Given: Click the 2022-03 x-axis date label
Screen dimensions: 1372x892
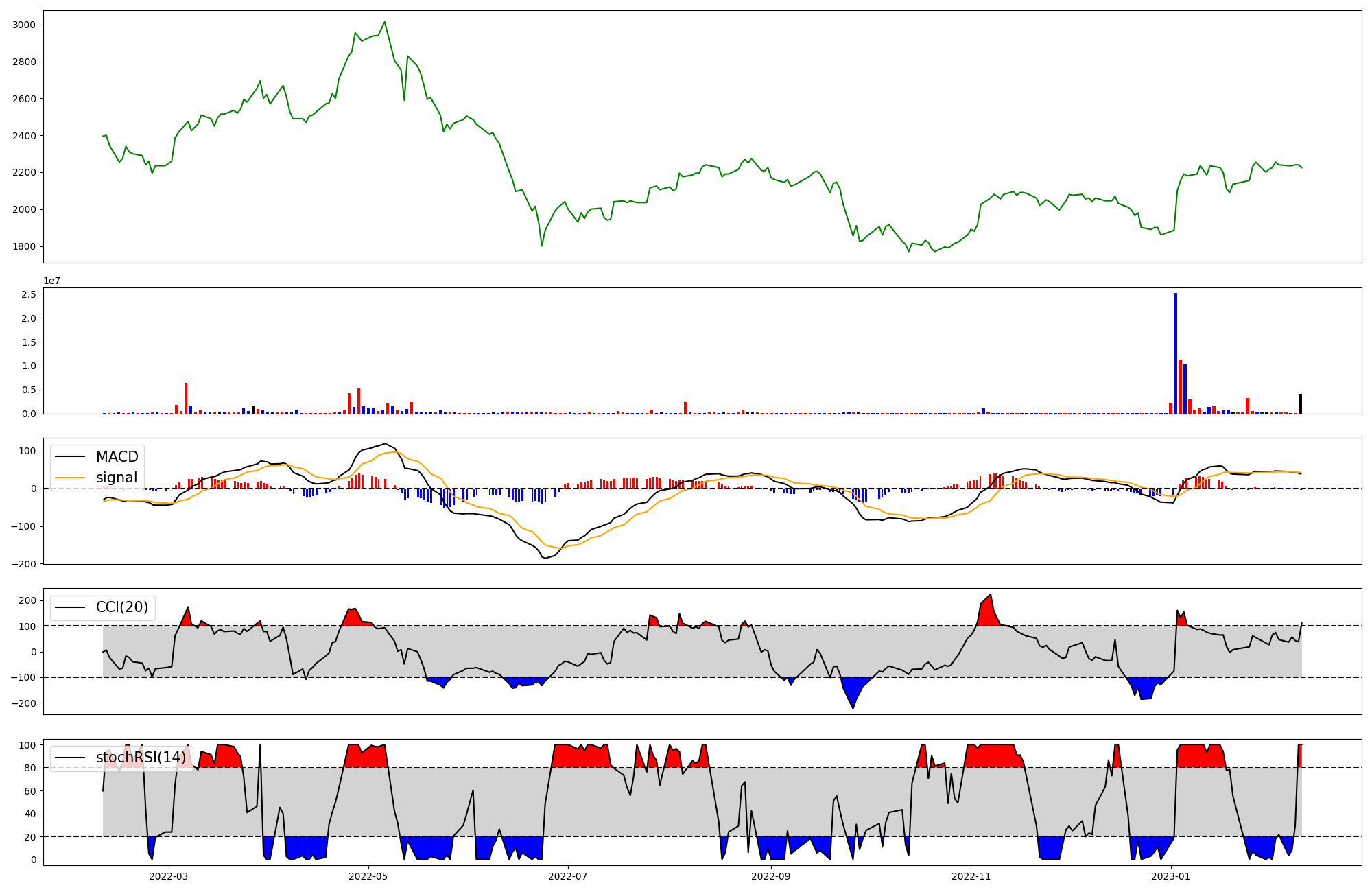Looking at the screenshot, I should coord(168,876).
